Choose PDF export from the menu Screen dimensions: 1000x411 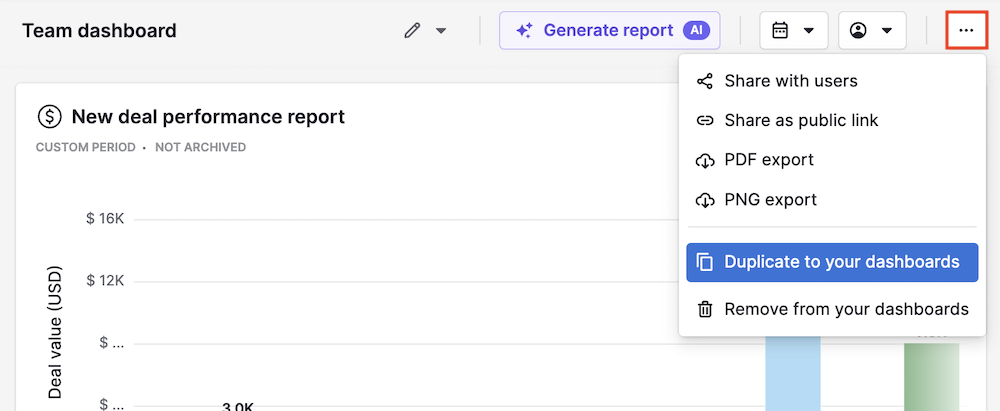click(832, 160)
